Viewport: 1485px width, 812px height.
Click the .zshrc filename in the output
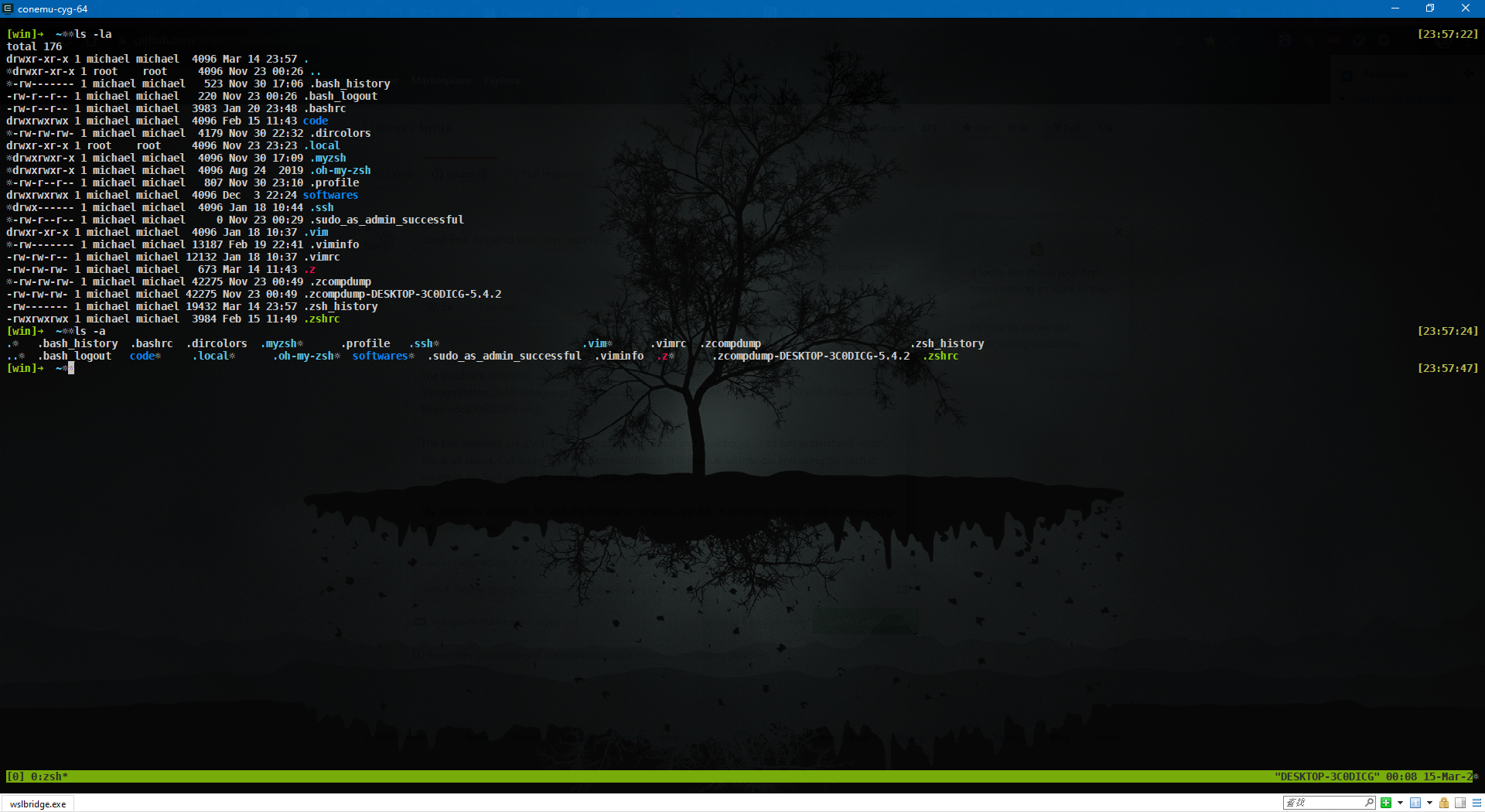(x=323, y=318)
